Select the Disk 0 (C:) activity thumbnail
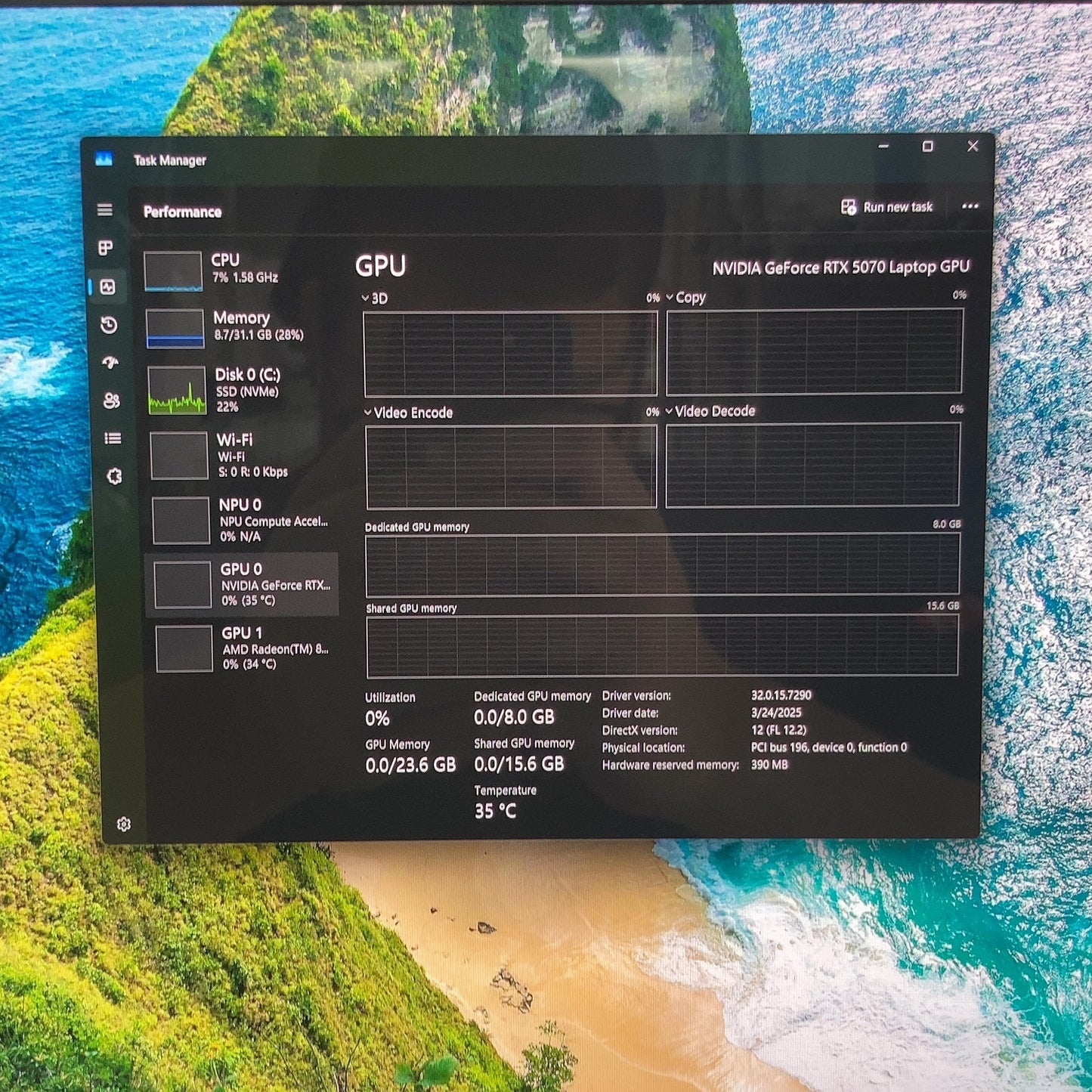Image resolution: width=1092 pixels, height=1092 pixels. 177,391
